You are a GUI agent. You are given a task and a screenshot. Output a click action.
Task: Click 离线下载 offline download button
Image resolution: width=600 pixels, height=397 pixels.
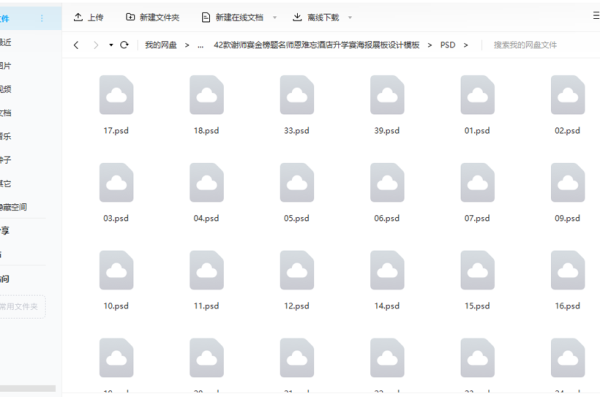[x=316, y=17]
